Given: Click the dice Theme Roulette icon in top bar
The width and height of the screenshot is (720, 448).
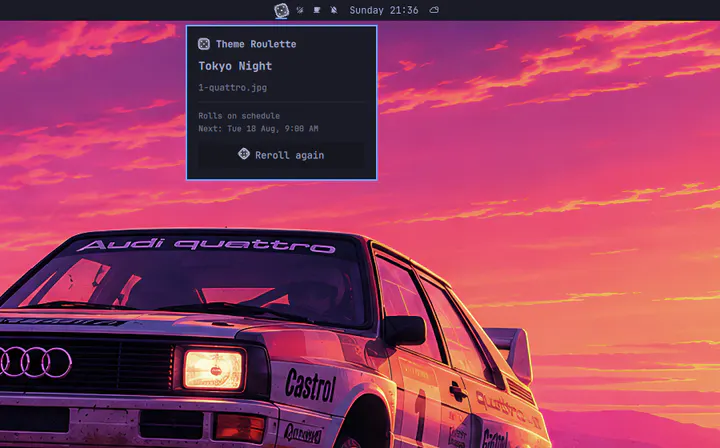Looking at the screenshot, I should (x=281, y=10).
